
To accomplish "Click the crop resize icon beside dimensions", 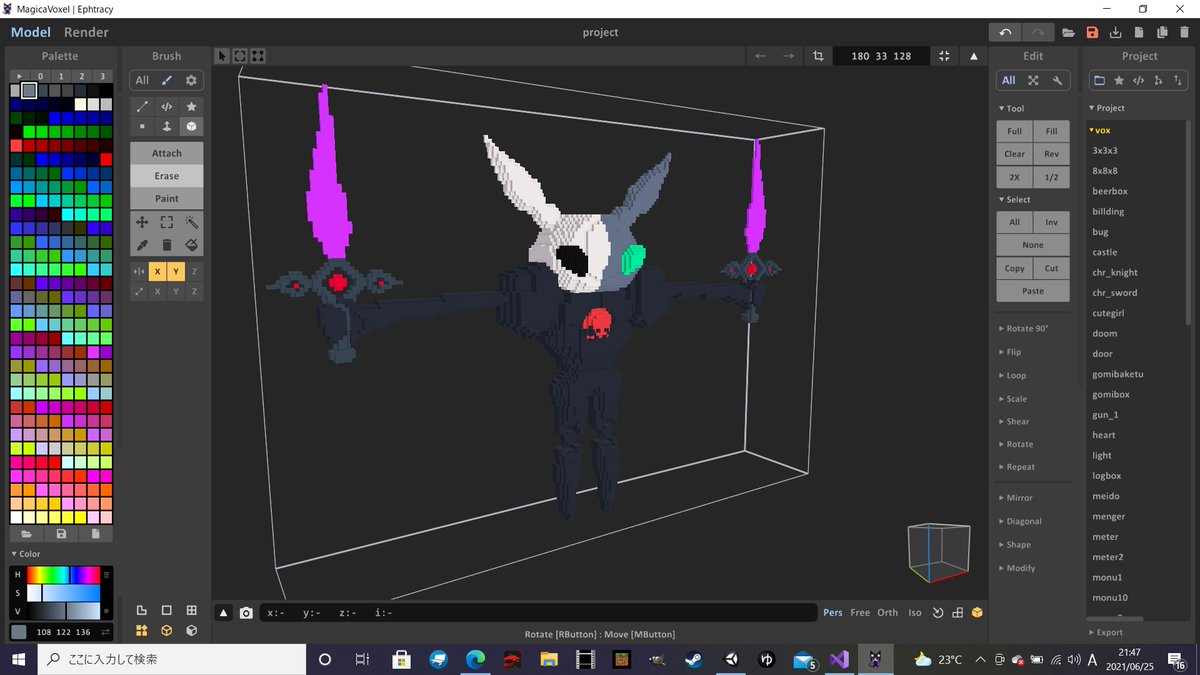I will click(818, 56).
